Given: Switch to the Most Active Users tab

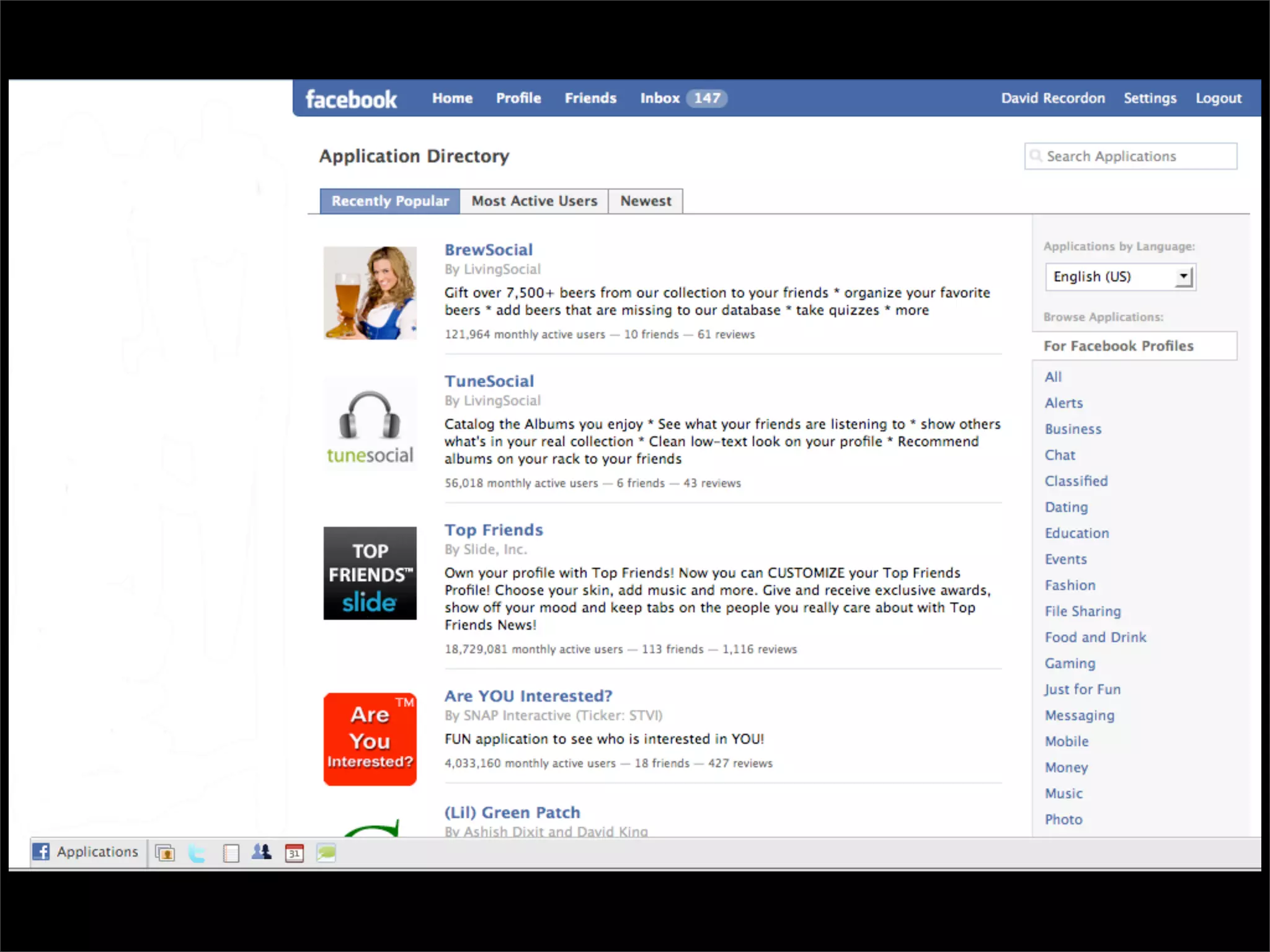Looking at the screenshot, I should point(534,201).
